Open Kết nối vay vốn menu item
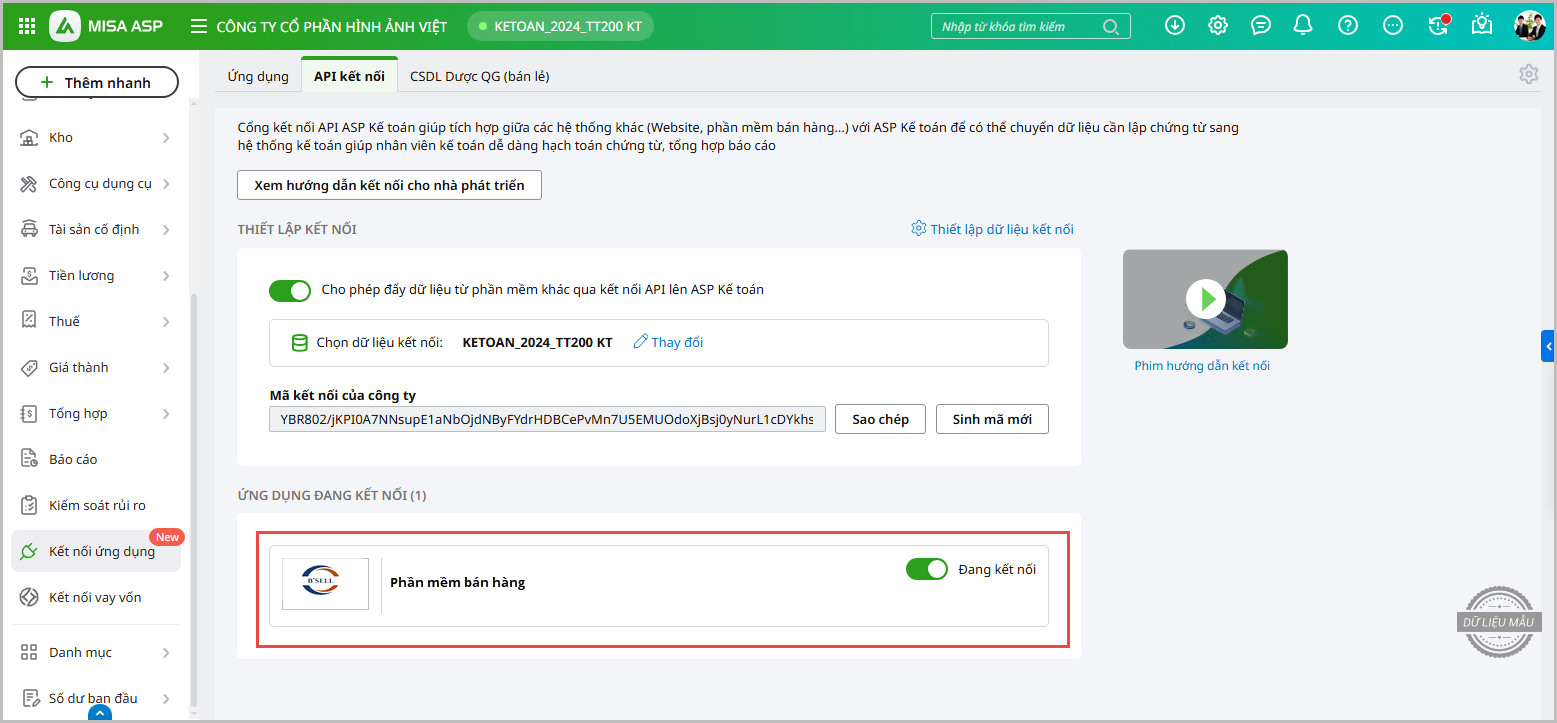Viewport: 1557px width, 723px height. (x=95, y=597)
